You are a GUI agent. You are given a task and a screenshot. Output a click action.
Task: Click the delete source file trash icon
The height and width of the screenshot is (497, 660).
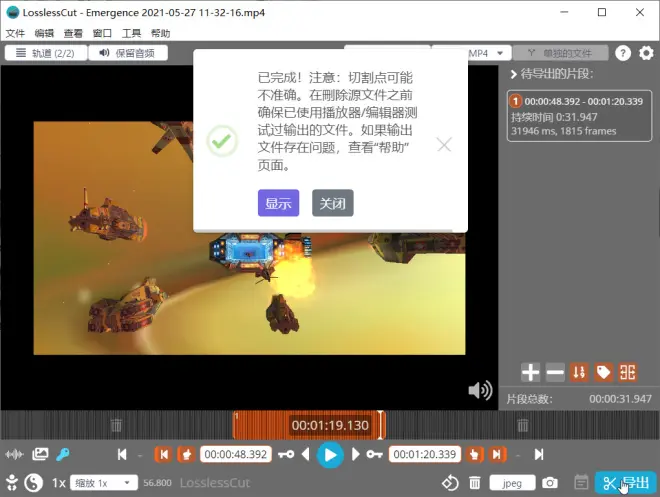pos(475,483)
